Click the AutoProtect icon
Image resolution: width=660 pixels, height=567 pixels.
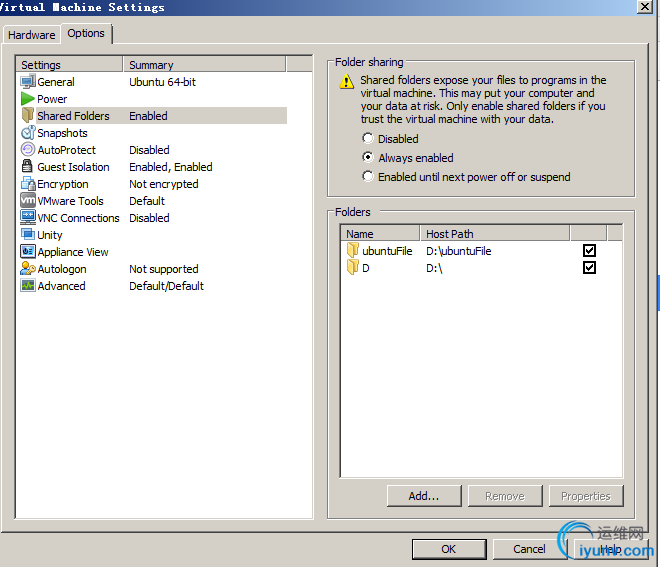coord(28,149)
